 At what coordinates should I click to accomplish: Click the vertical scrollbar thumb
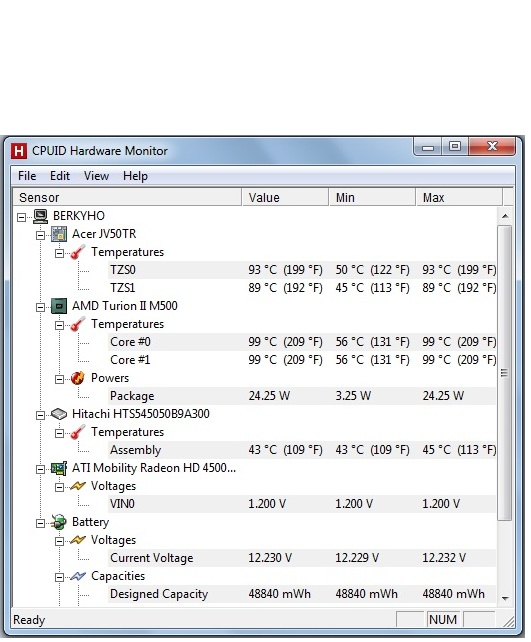point(505,373)
